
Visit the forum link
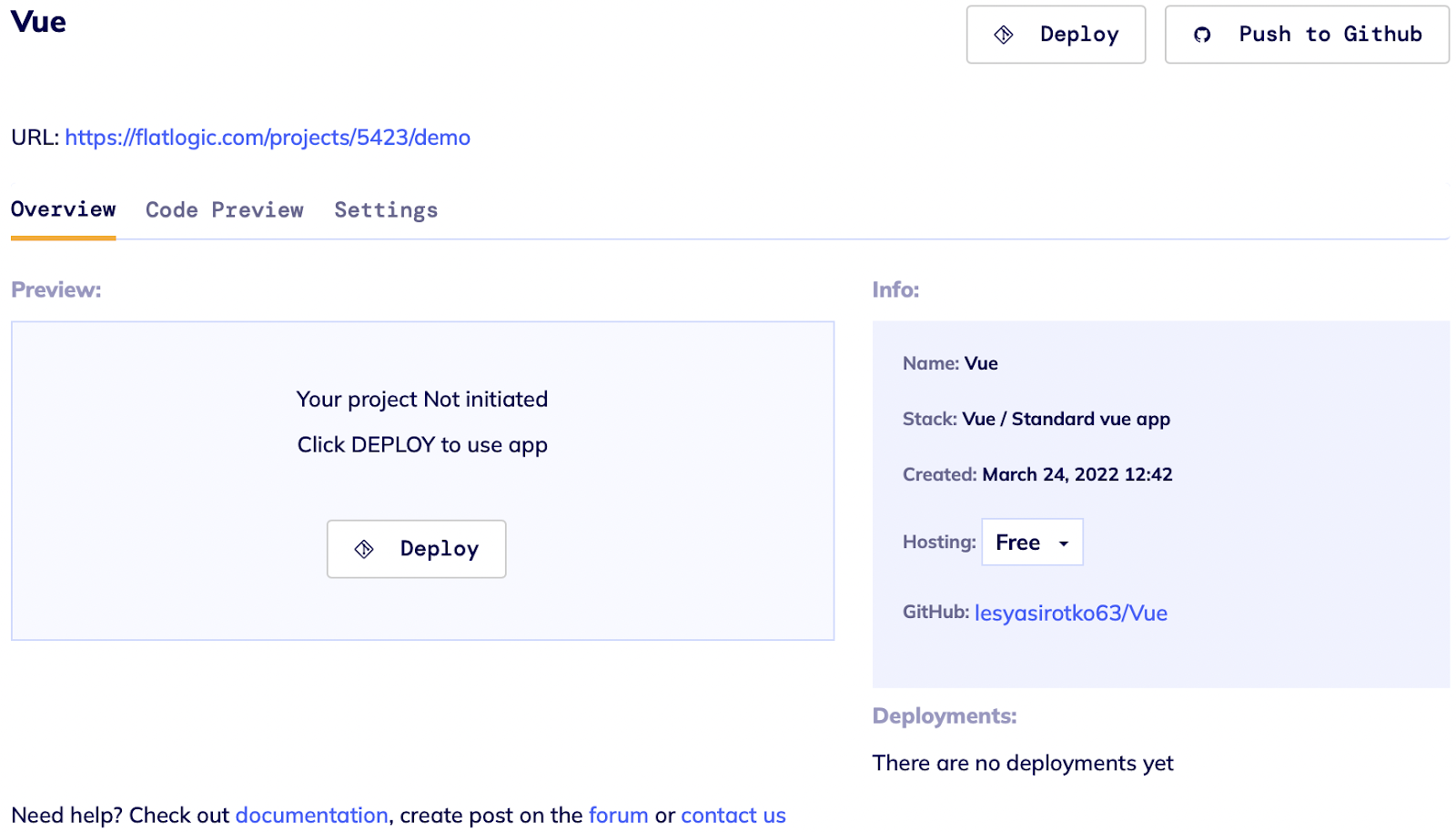tap(619, 815)
